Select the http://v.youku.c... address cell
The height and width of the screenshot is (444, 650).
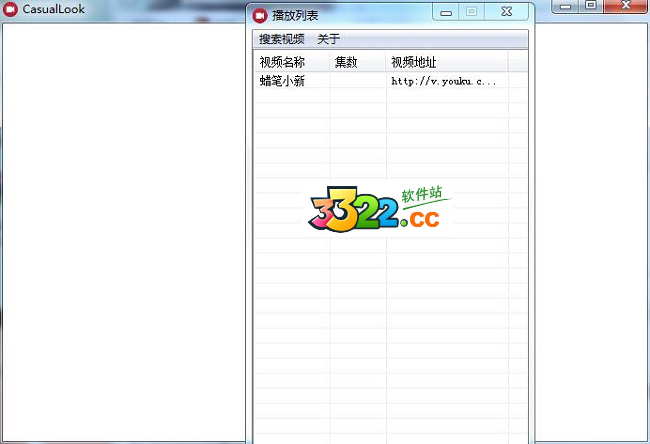pos(444,81)
